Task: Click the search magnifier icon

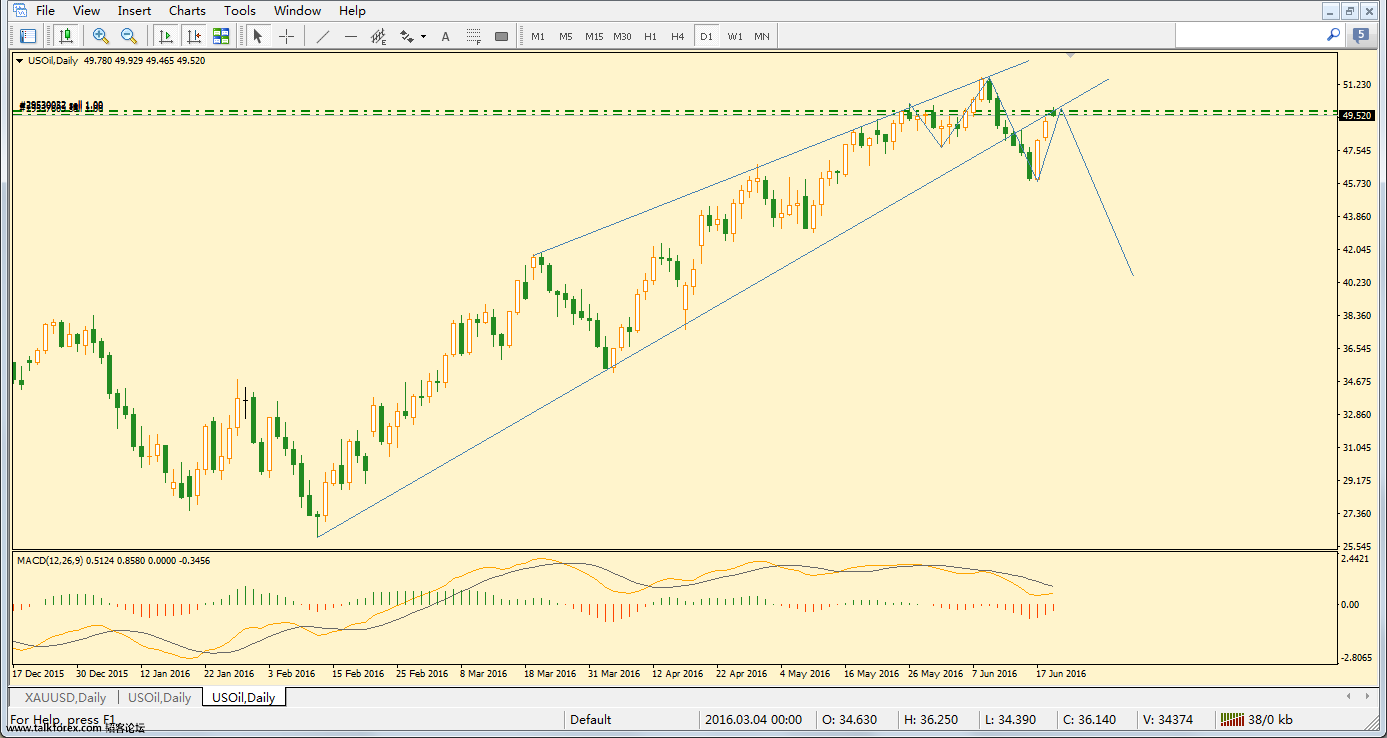Action: click(x=1333, y=34)
